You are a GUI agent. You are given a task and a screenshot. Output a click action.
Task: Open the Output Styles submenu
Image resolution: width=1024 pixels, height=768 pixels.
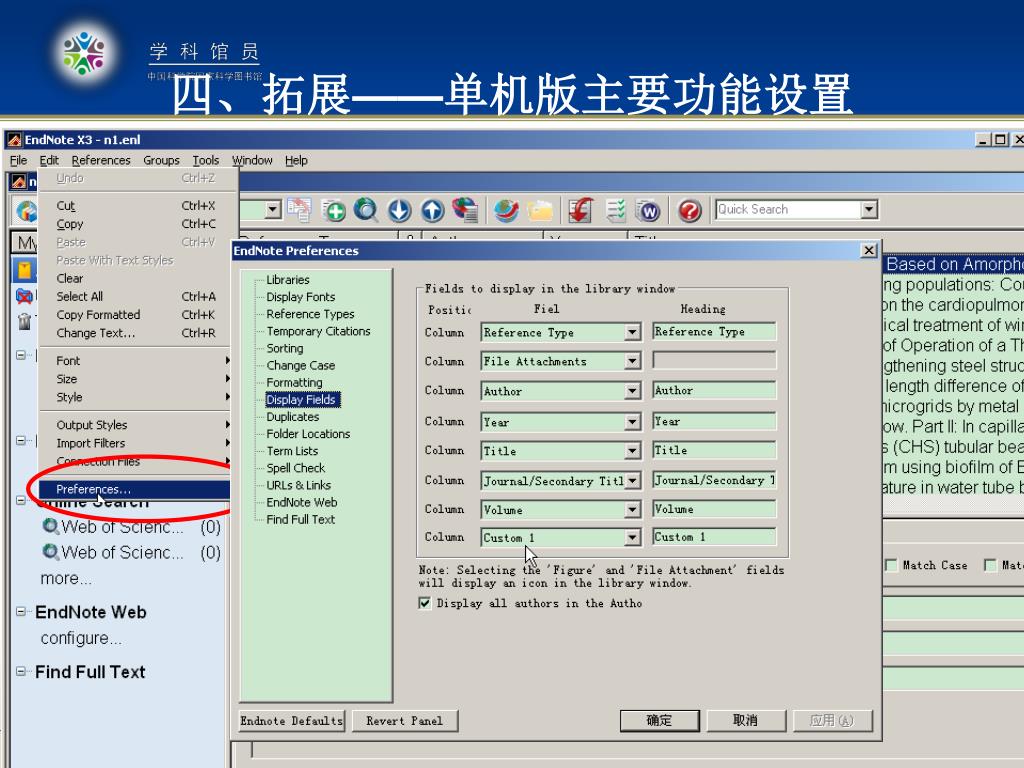click(135, 425)
